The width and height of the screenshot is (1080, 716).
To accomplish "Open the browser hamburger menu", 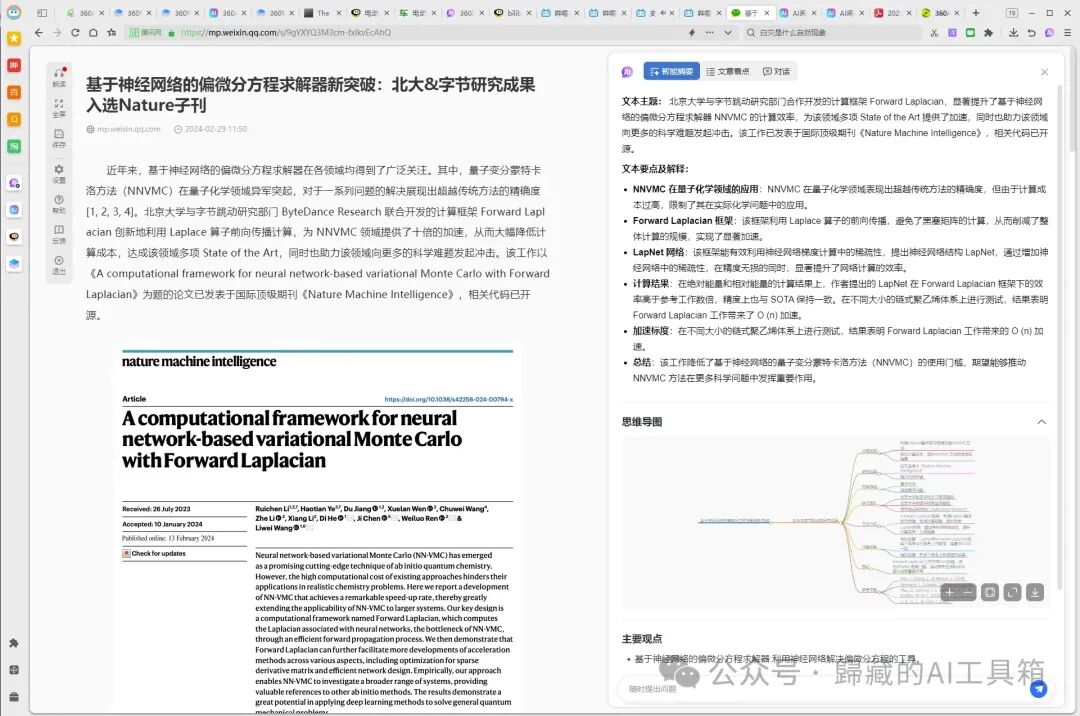I will point(1068,32).
